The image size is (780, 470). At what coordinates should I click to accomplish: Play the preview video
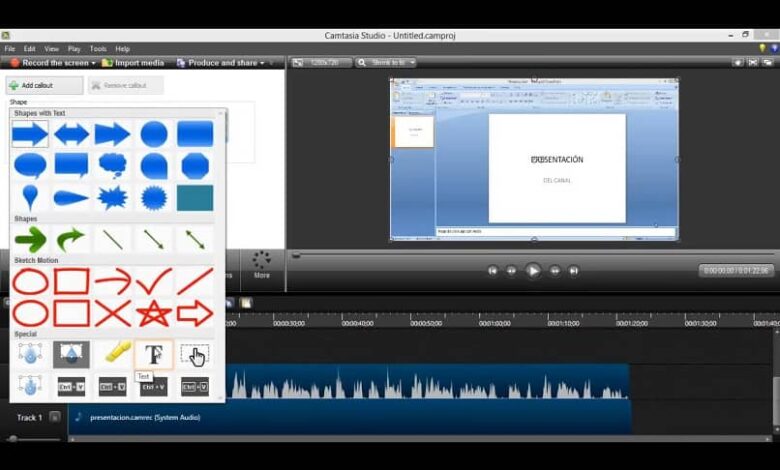point(533,271)
